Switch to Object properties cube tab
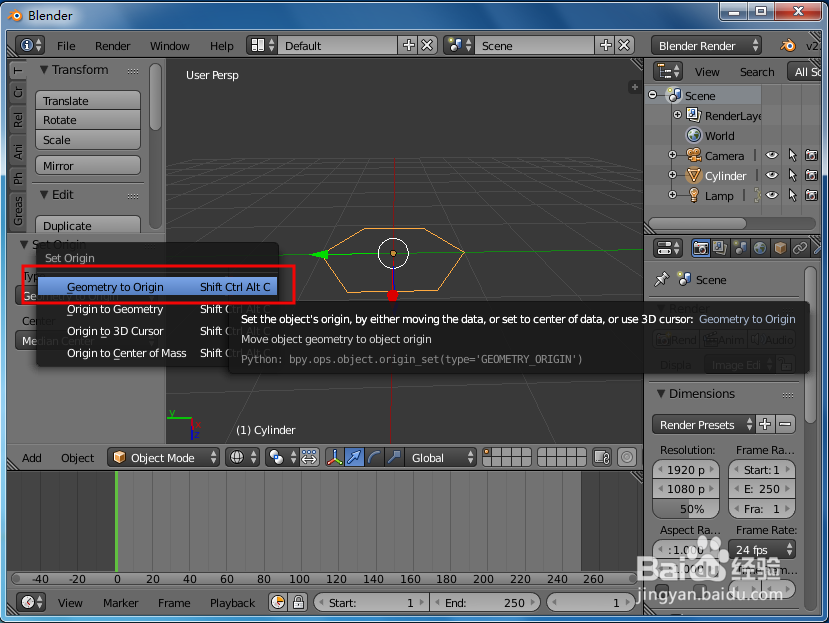829x623 pixels. [780, 248]
